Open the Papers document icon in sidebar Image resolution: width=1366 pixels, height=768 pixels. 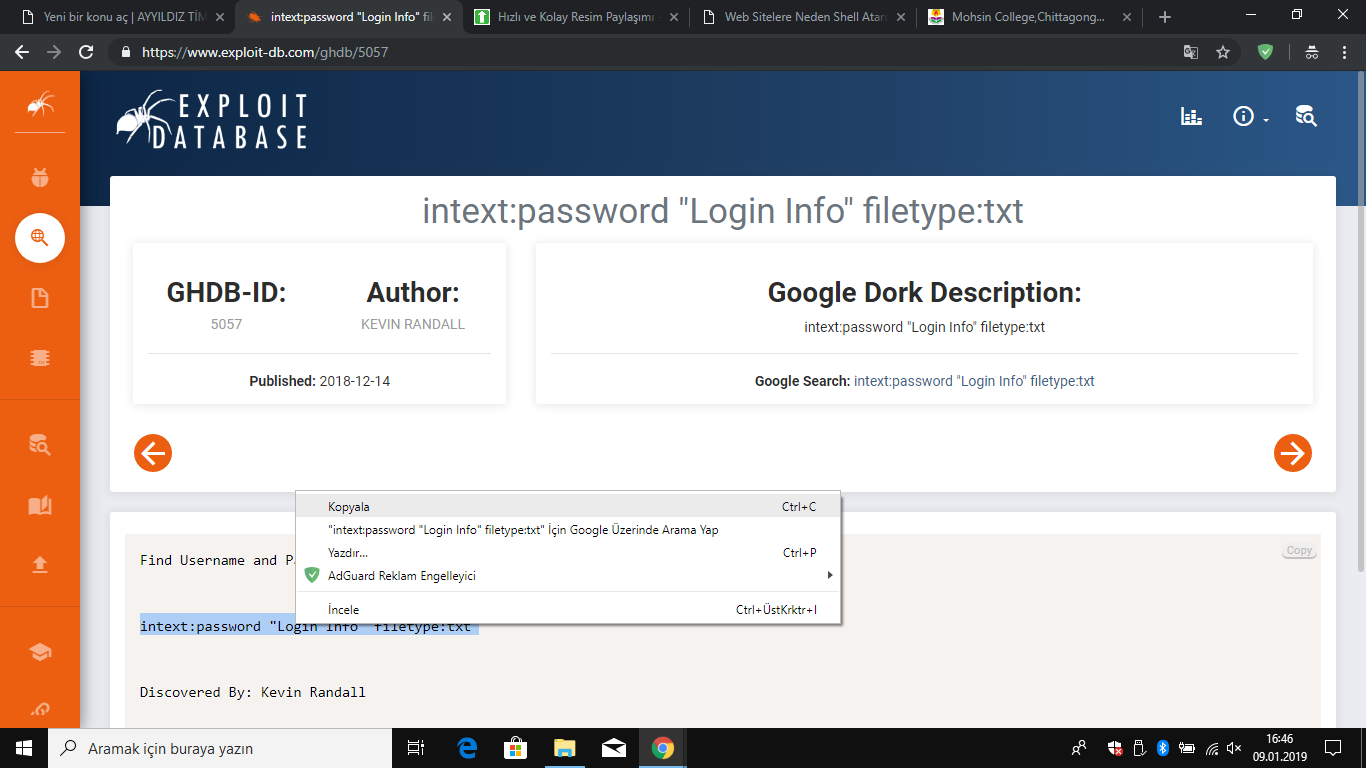tap(40, 298)
